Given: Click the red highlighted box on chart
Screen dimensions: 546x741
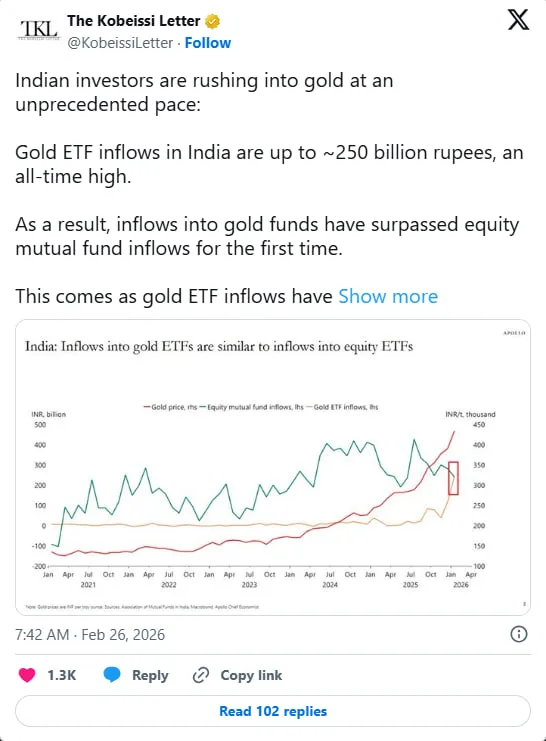Looking at the screenshot, I should point(453,478).
